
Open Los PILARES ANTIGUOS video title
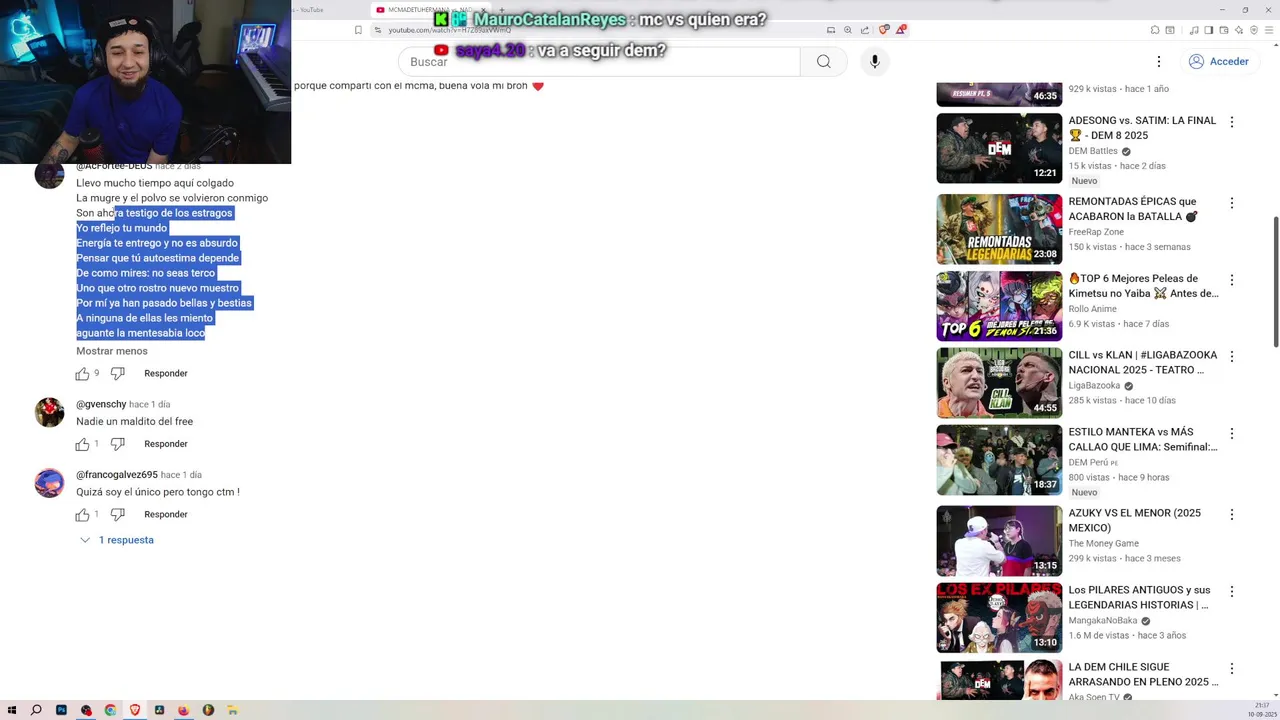point(1139,597)
